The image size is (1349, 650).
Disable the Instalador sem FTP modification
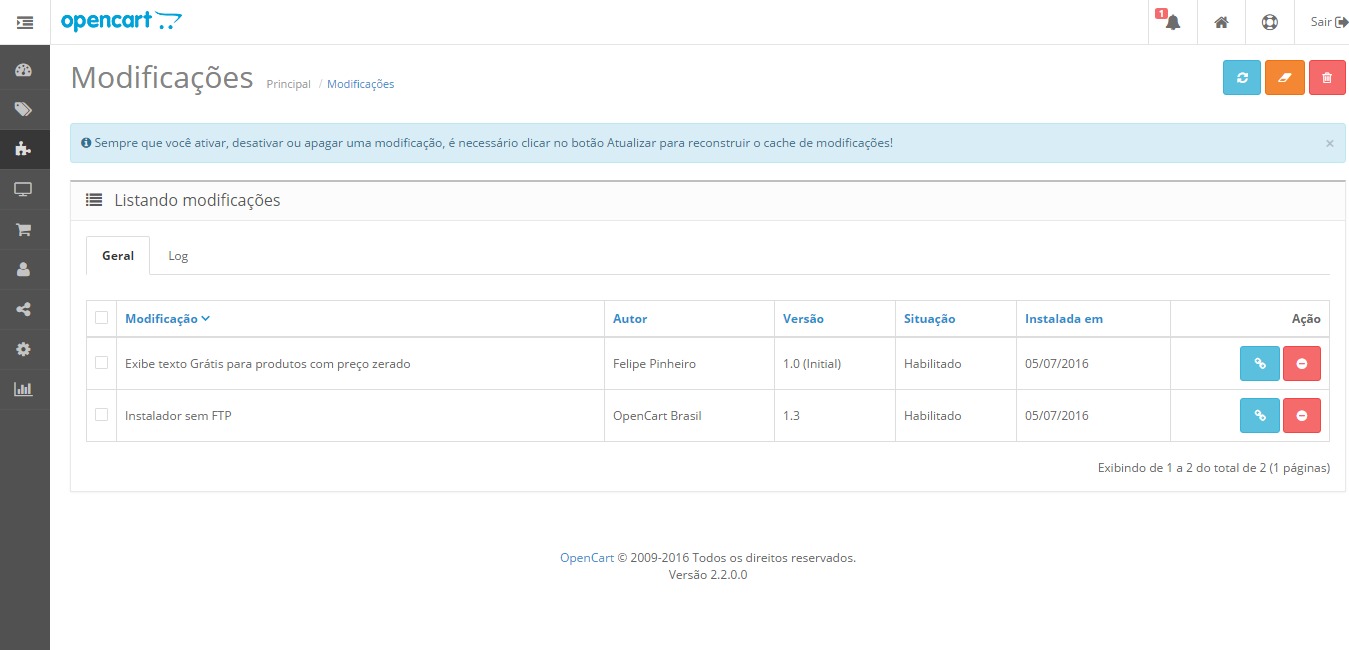click(1301, 415)
